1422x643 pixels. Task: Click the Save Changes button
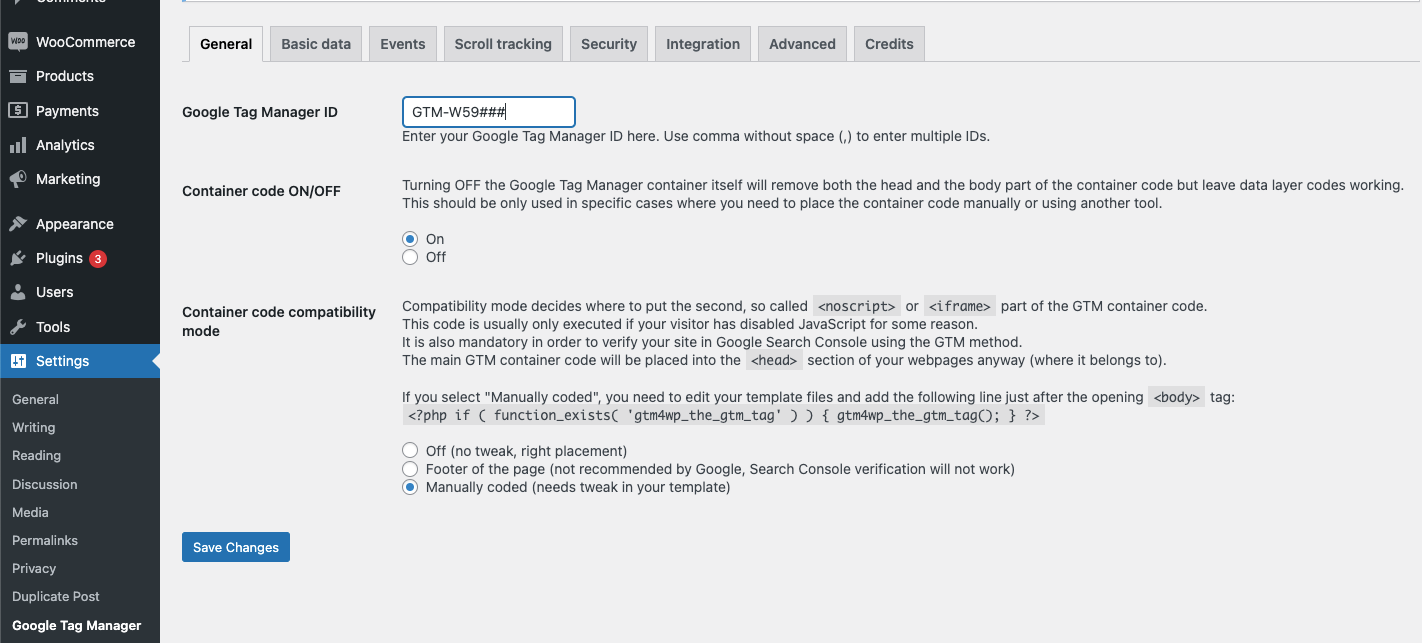point(236,547)
